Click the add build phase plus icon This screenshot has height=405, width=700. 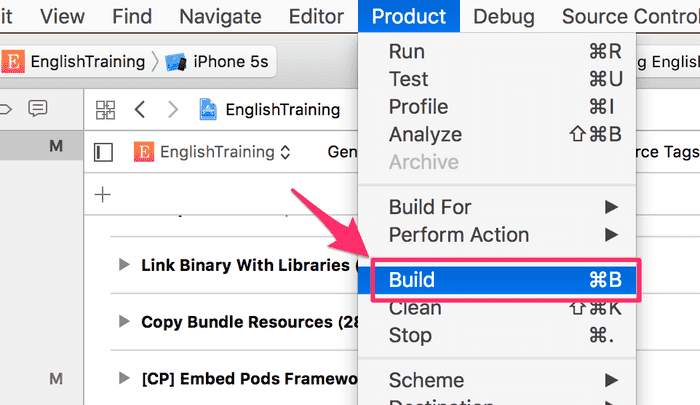(x=102, y=194)
